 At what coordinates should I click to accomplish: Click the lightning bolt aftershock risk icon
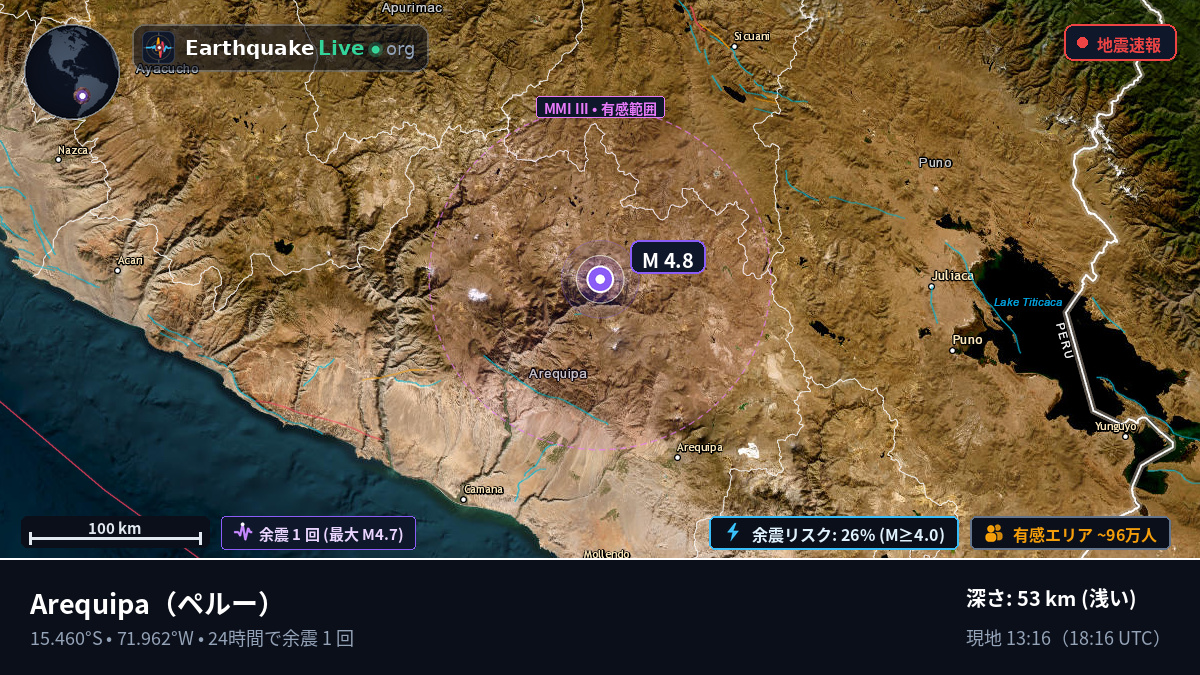tap(733, 533)
